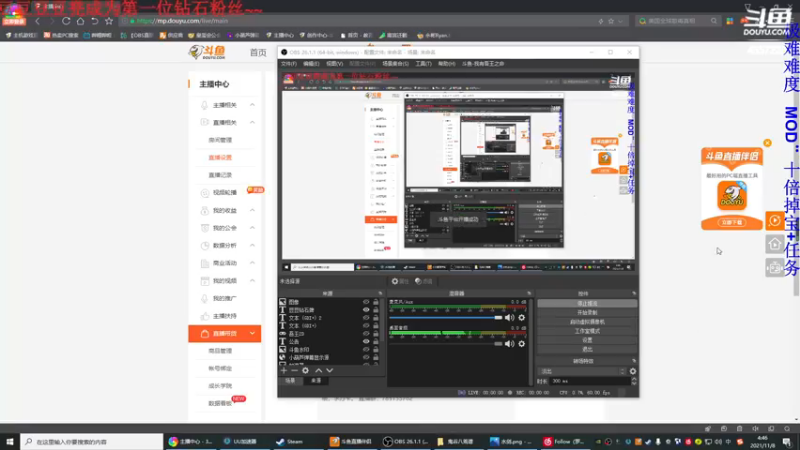Click the 停止推流 button in OBS

(x=587, y=303)
